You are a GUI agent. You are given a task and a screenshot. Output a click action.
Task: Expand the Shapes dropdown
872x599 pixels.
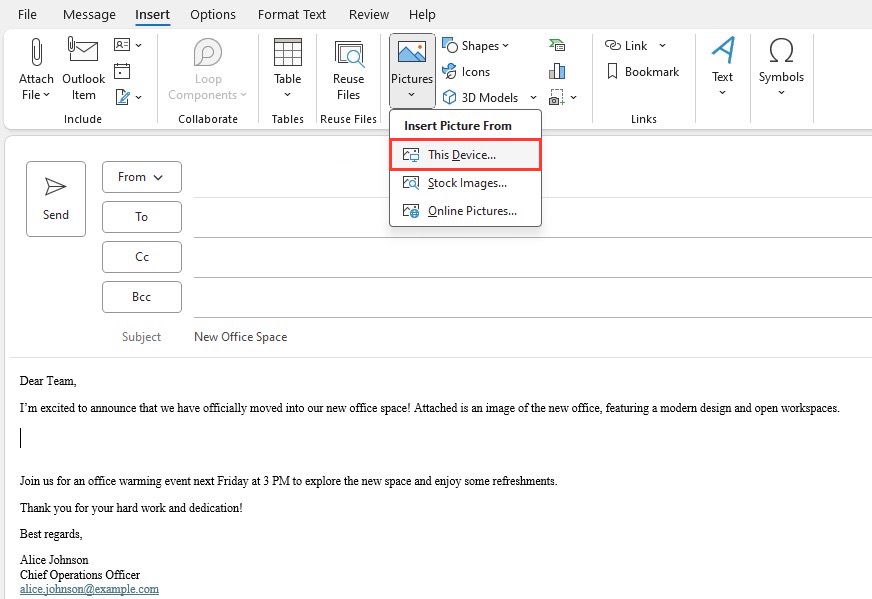505,46
